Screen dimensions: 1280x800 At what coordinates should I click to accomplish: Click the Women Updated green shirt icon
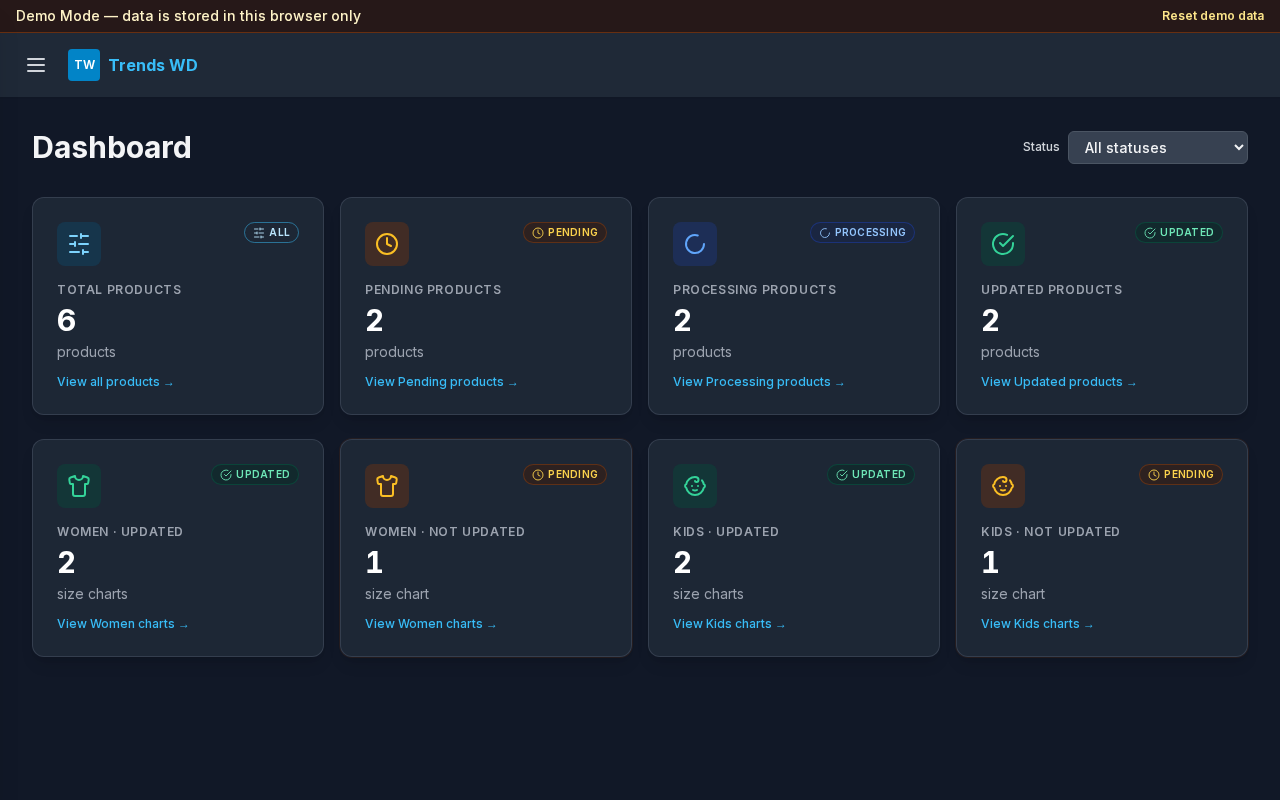pyautogui.click(x=79, y=486)
